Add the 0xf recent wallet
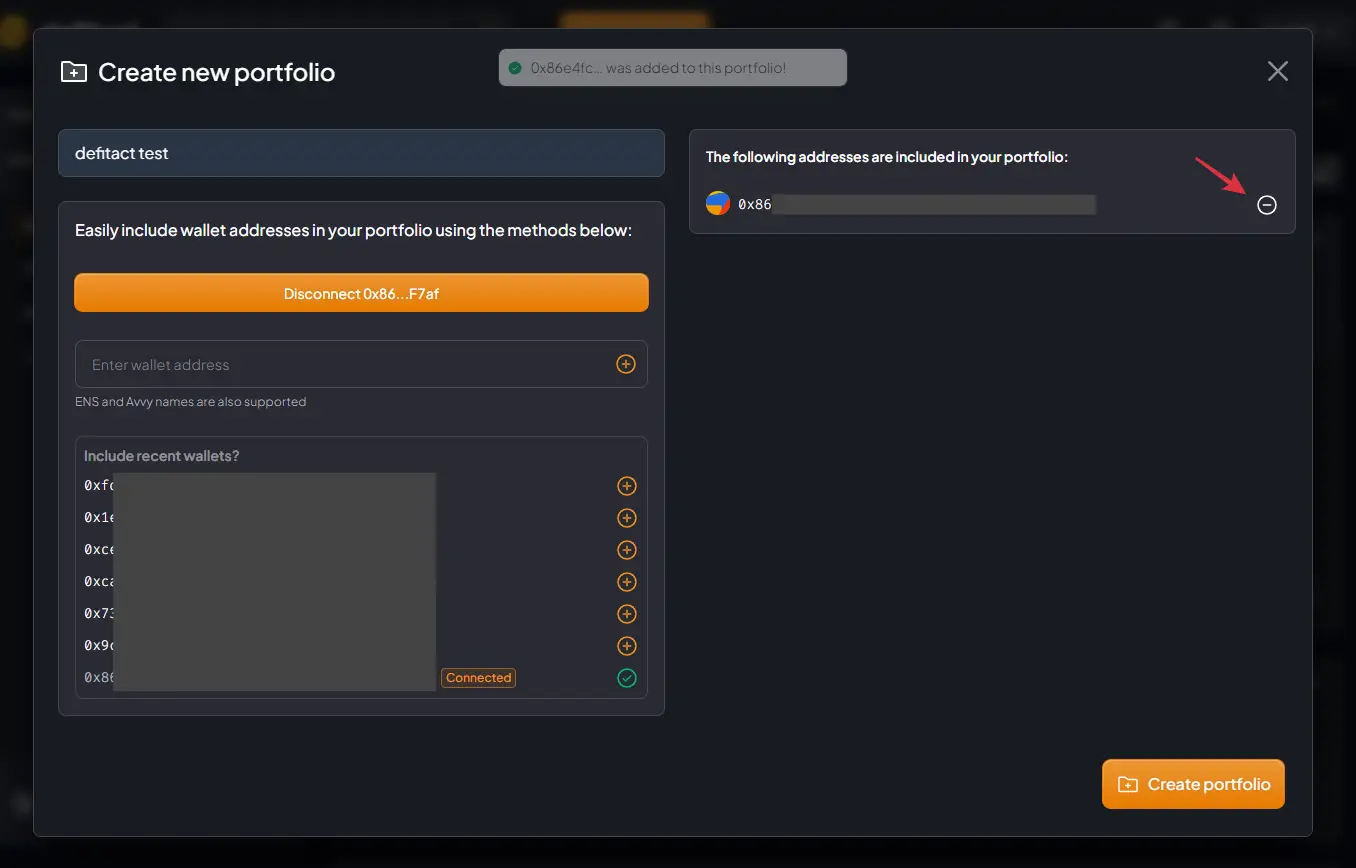 coord(626,486)
